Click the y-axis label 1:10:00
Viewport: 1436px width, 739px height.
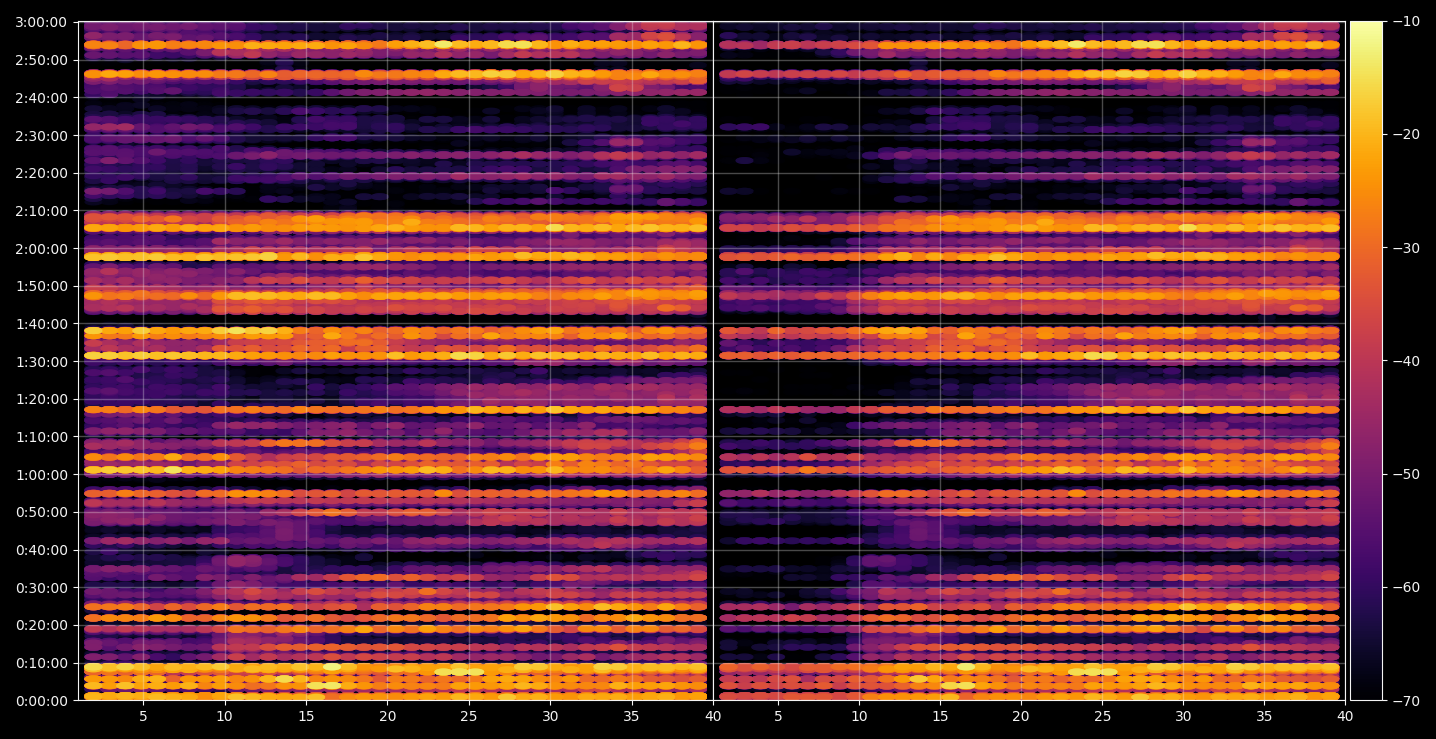(x=42, y=437)
